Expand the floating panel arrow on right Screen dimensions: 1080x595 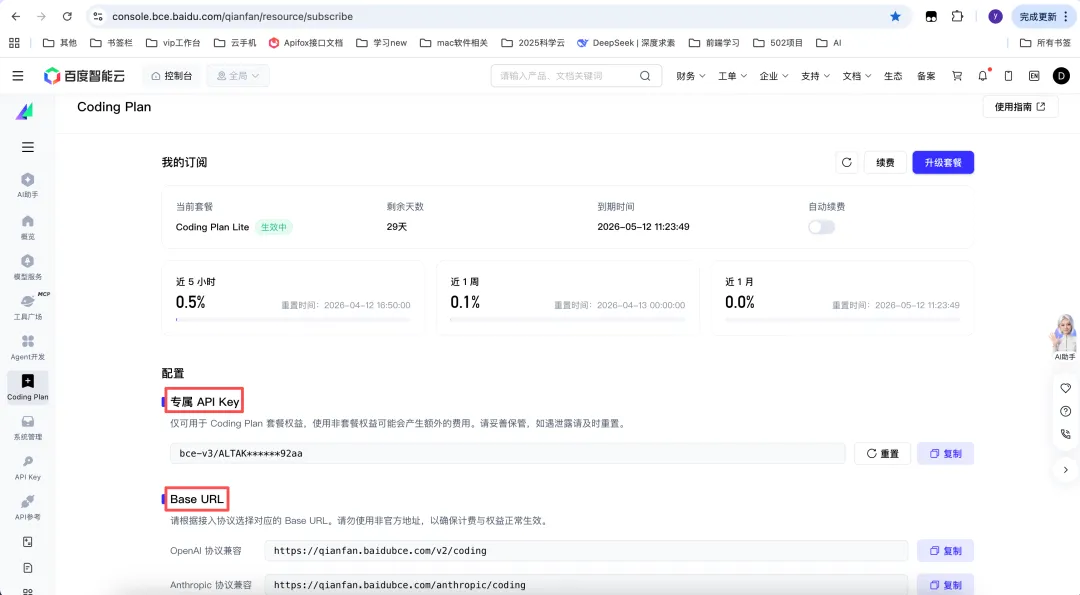pyautogui.click(x=1066, y=470)
